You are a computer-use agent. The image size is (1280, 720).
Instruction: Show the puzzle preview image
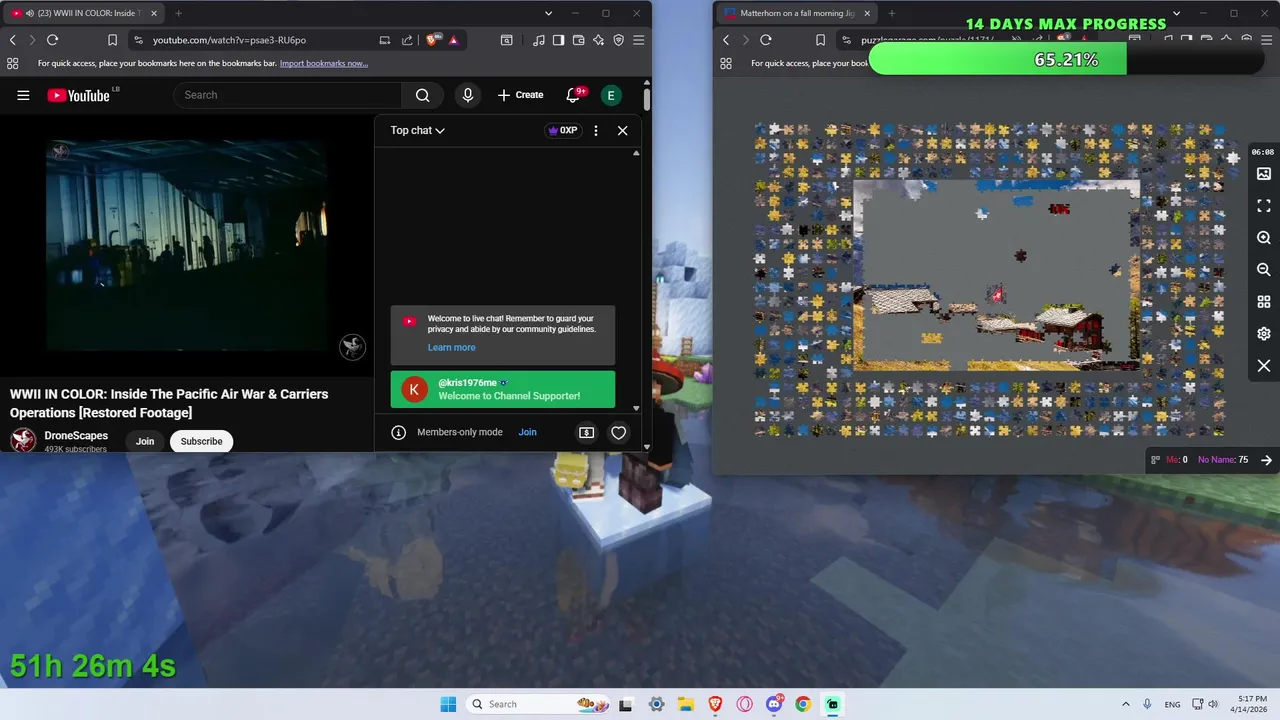tap(1264, 174)
